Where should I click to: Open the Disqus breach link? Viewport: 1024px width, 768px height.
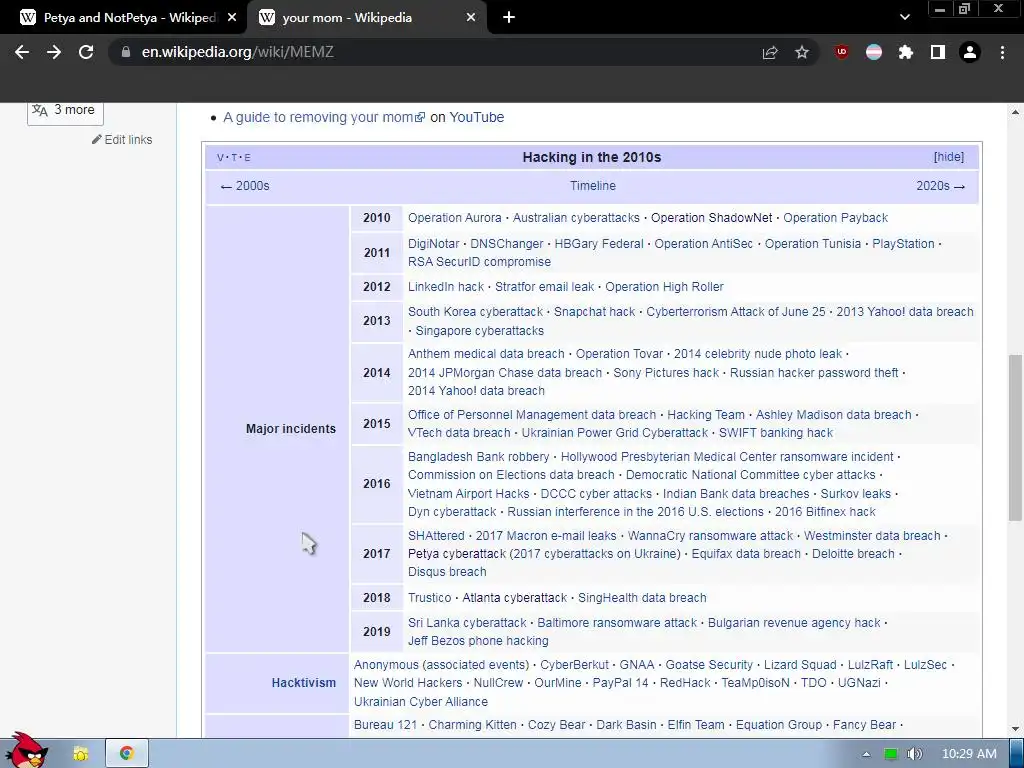[447, 572]
